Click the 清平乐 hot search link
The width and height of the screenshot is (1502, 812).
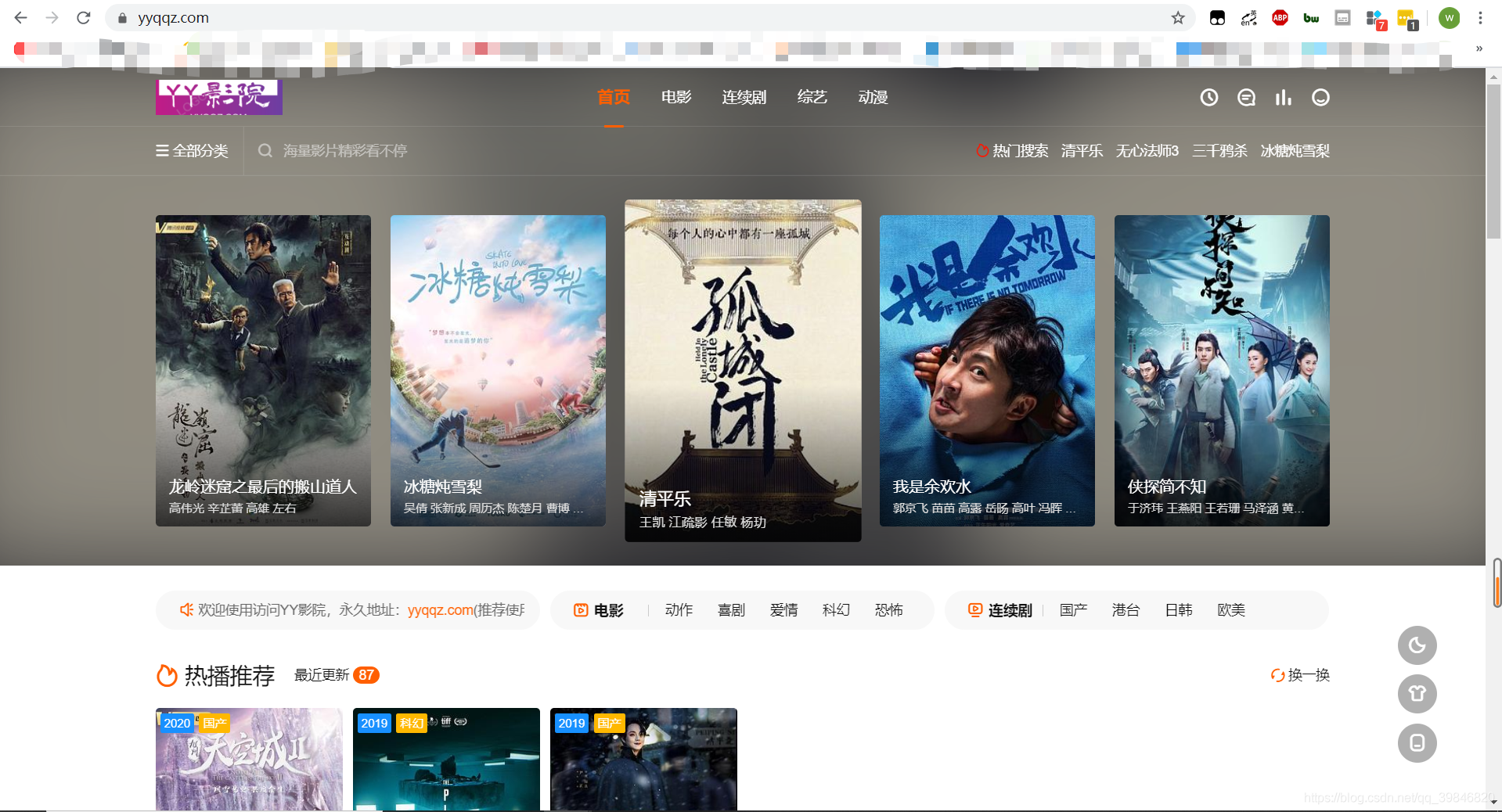[x=1082, y=151]
